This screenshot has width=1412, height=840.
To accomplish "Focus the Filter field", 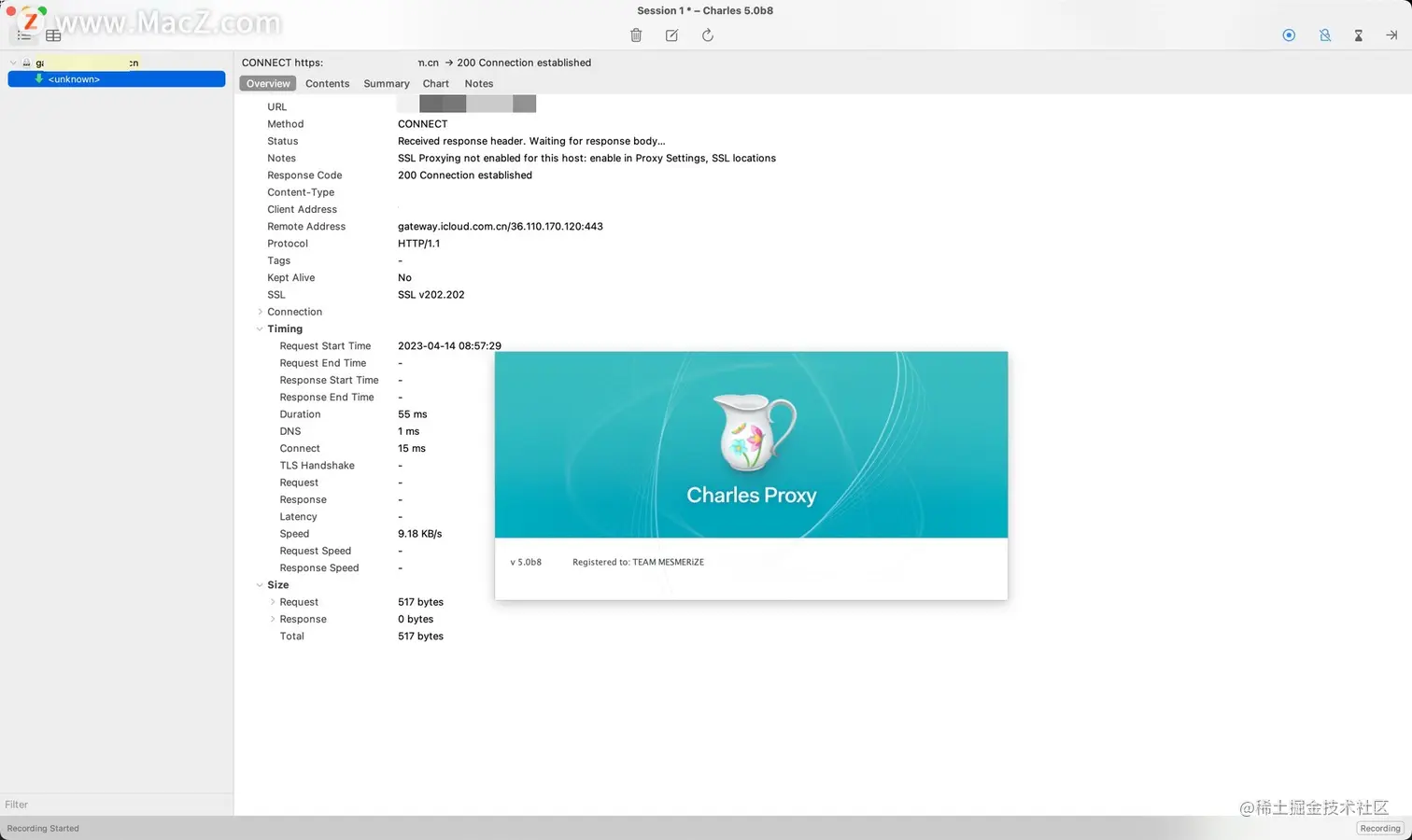I will (117, 805).
